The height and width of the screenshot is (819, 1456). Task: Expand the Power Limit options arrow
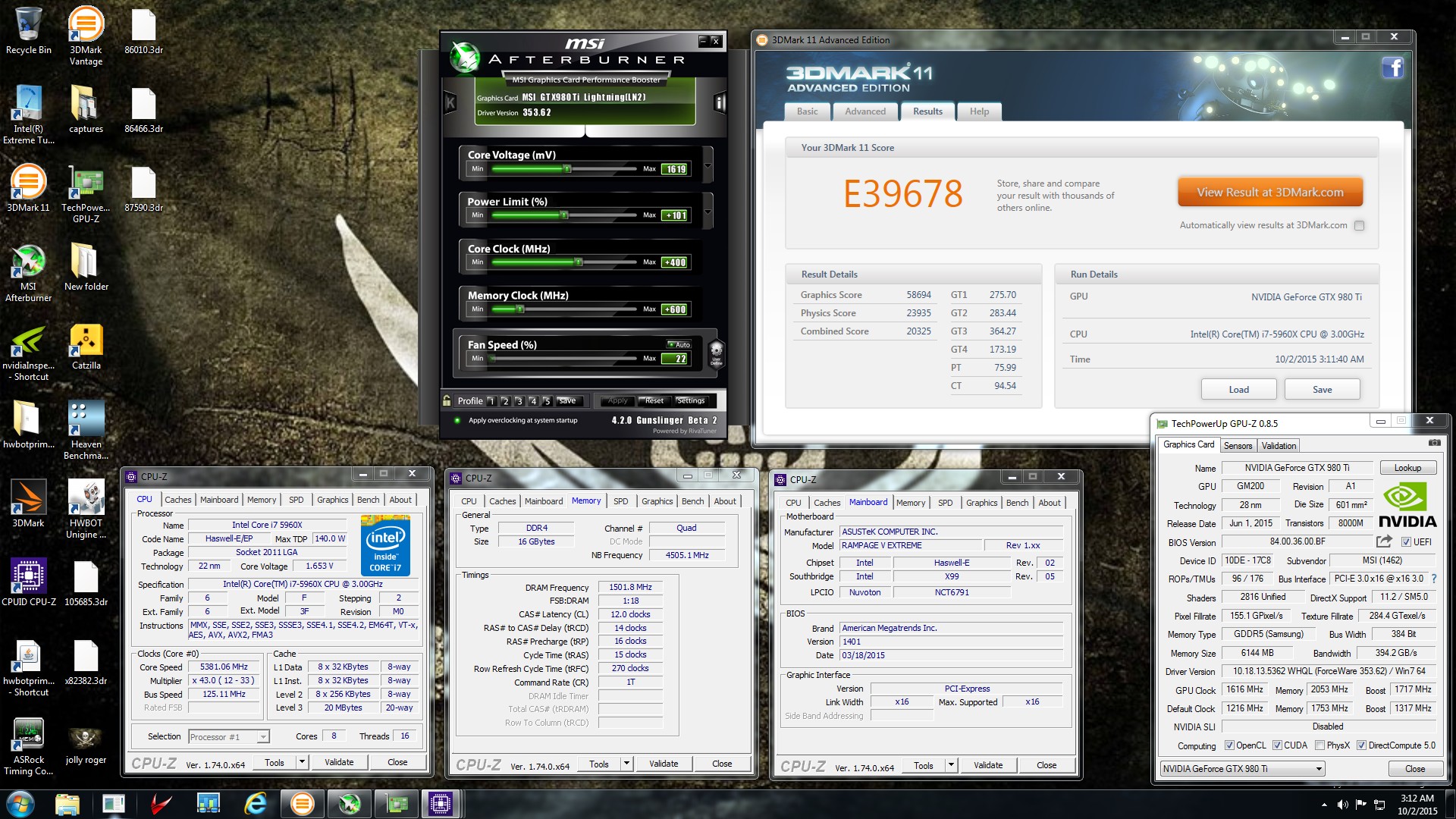(x=708, y=212)
